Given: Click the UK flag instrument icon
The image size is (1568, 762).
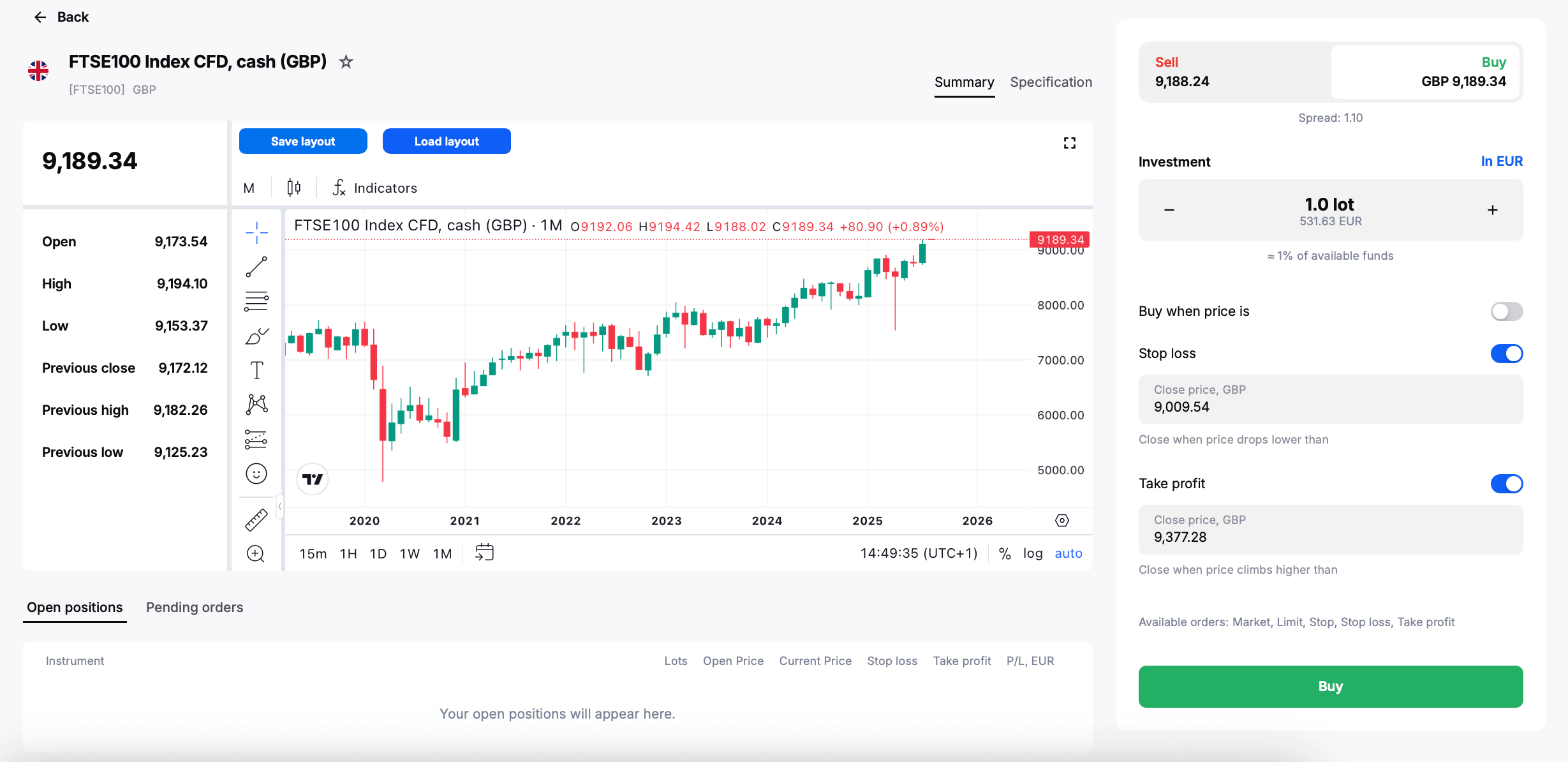Looking at the screenshot, I should click(x=38, y=71).
